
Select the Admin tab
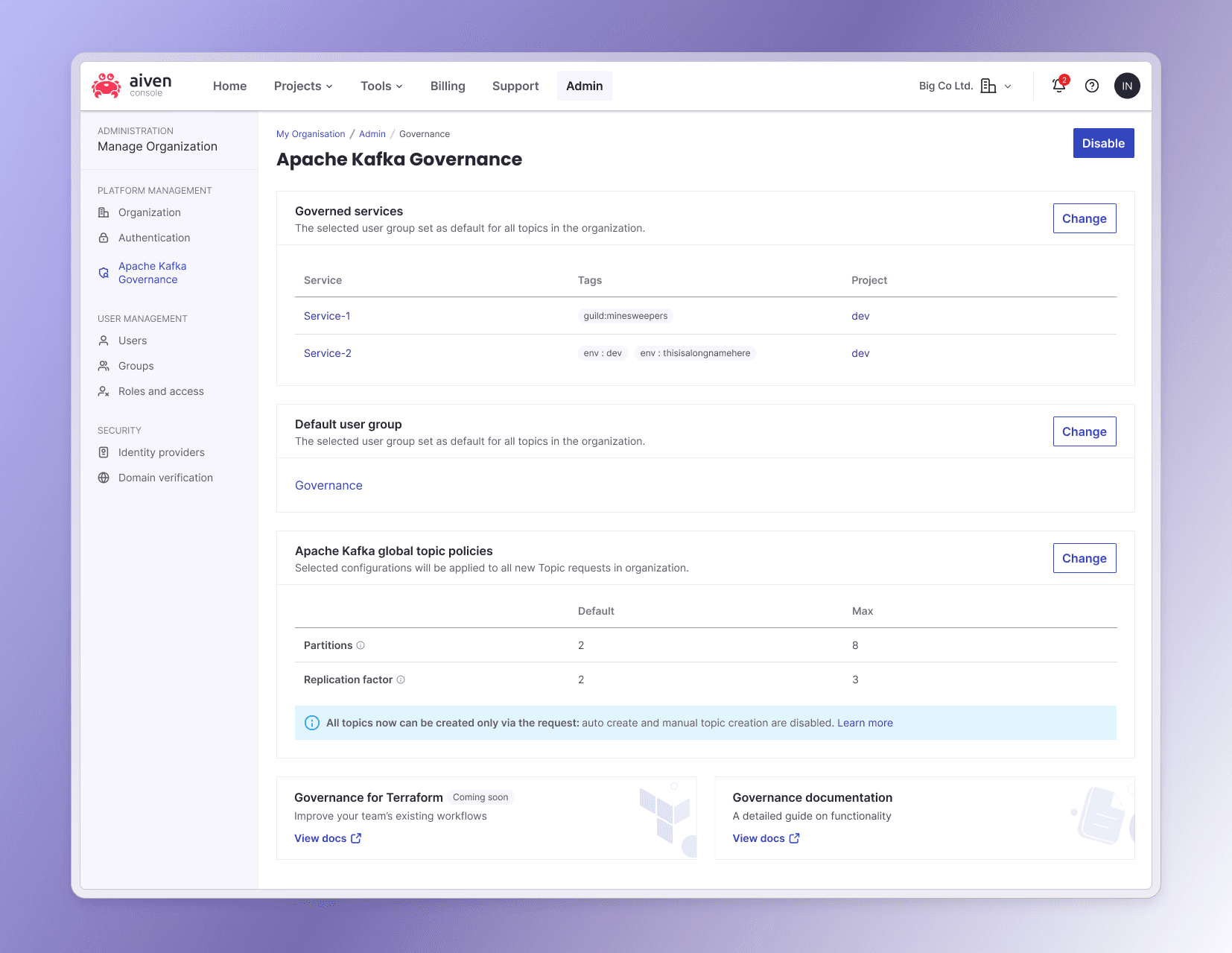pos(585,86)
